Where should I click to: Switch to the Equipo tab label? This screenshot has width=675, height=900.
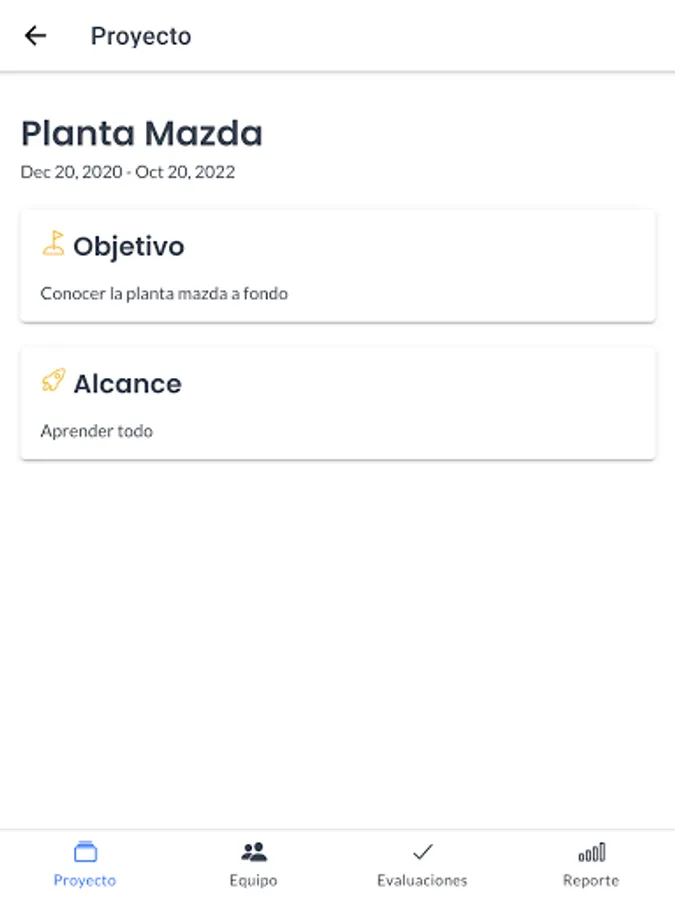tap(253, 881)
